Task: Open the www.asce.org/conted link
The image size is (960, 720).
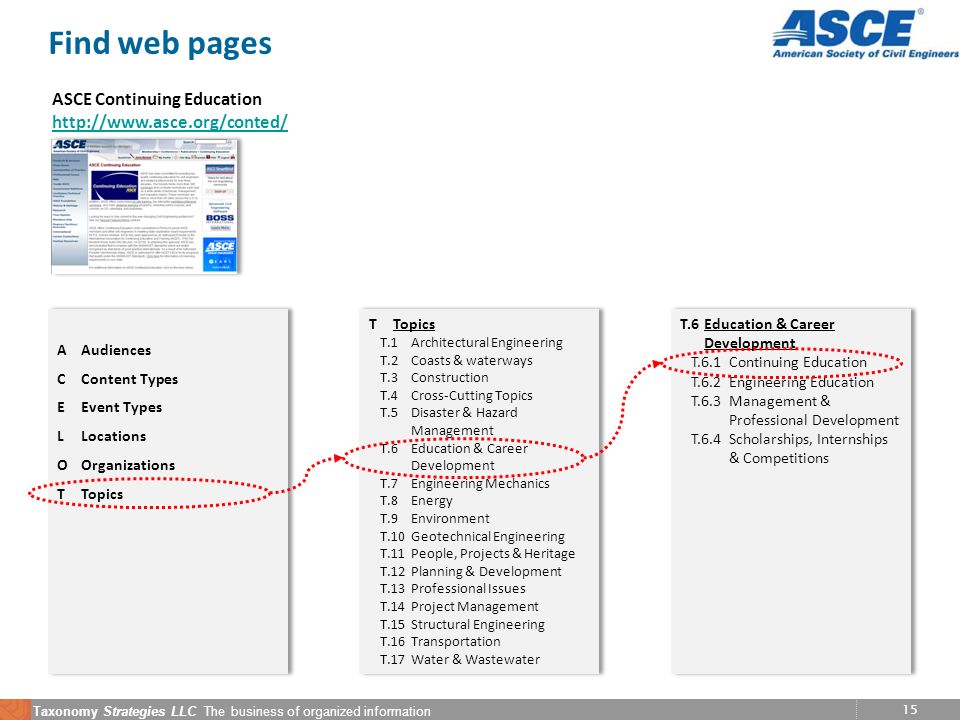Action: 170,122
